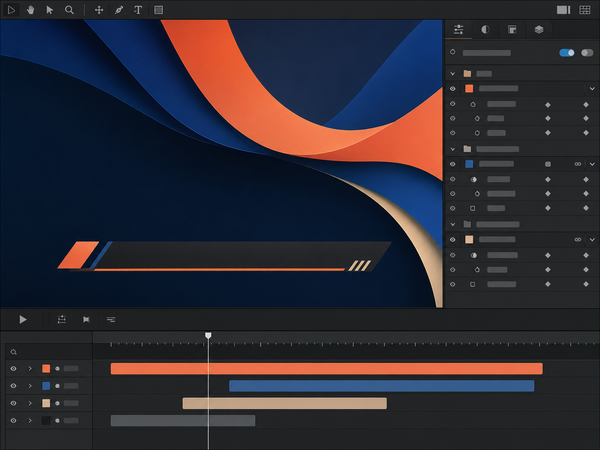Click the black swatch on timeline track
The width and height of the screenshot is (600, 450).
(x=46, y=421)
